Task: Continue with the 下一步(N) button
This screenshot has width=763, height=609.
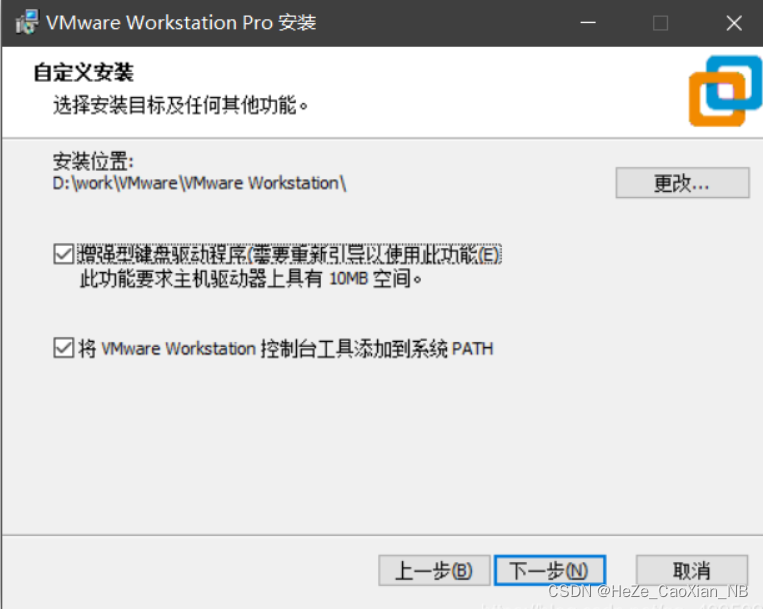Action: pos(550,571)
